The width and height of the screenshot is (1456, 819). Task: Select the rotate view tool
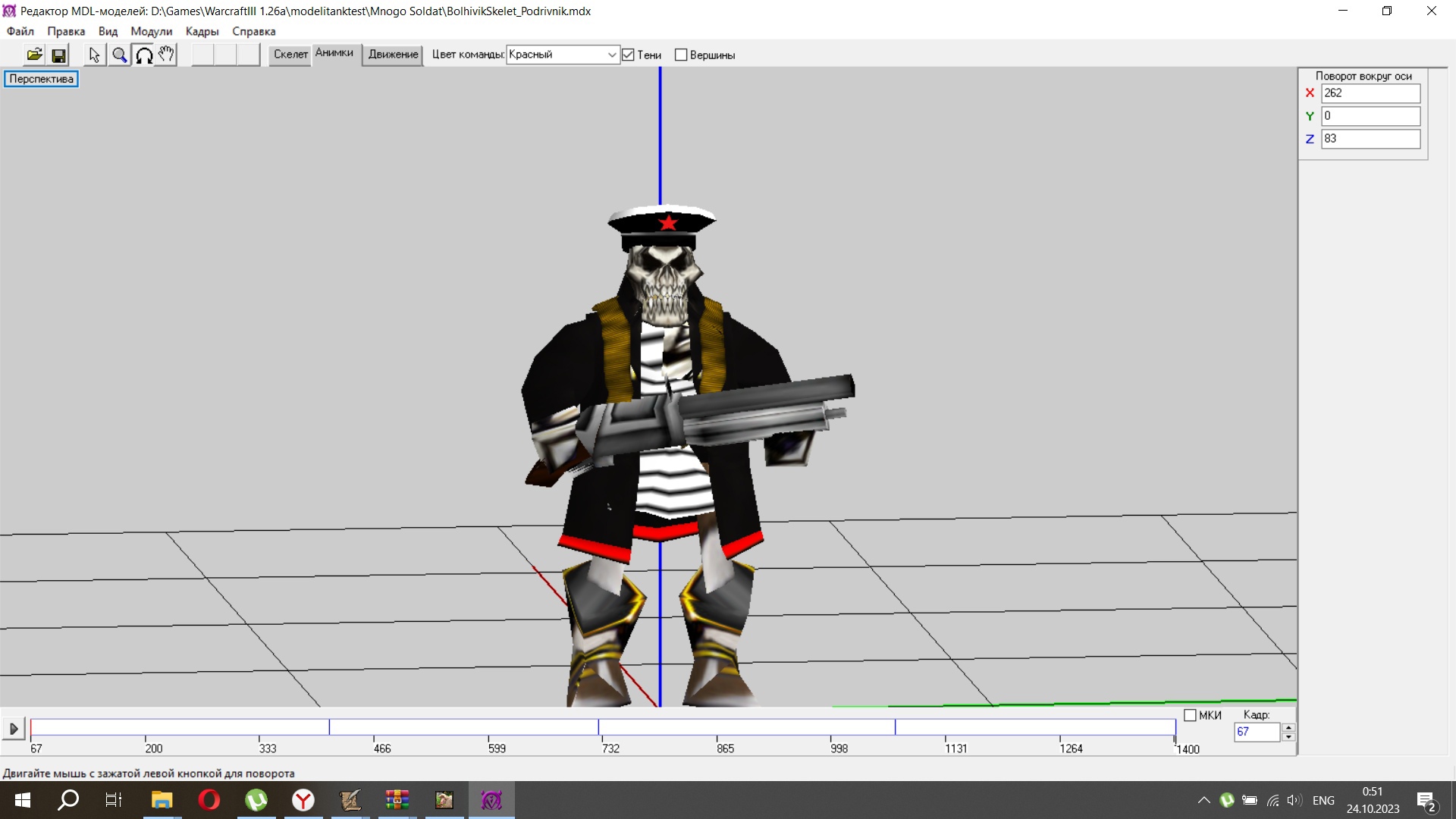click(143, 55)
